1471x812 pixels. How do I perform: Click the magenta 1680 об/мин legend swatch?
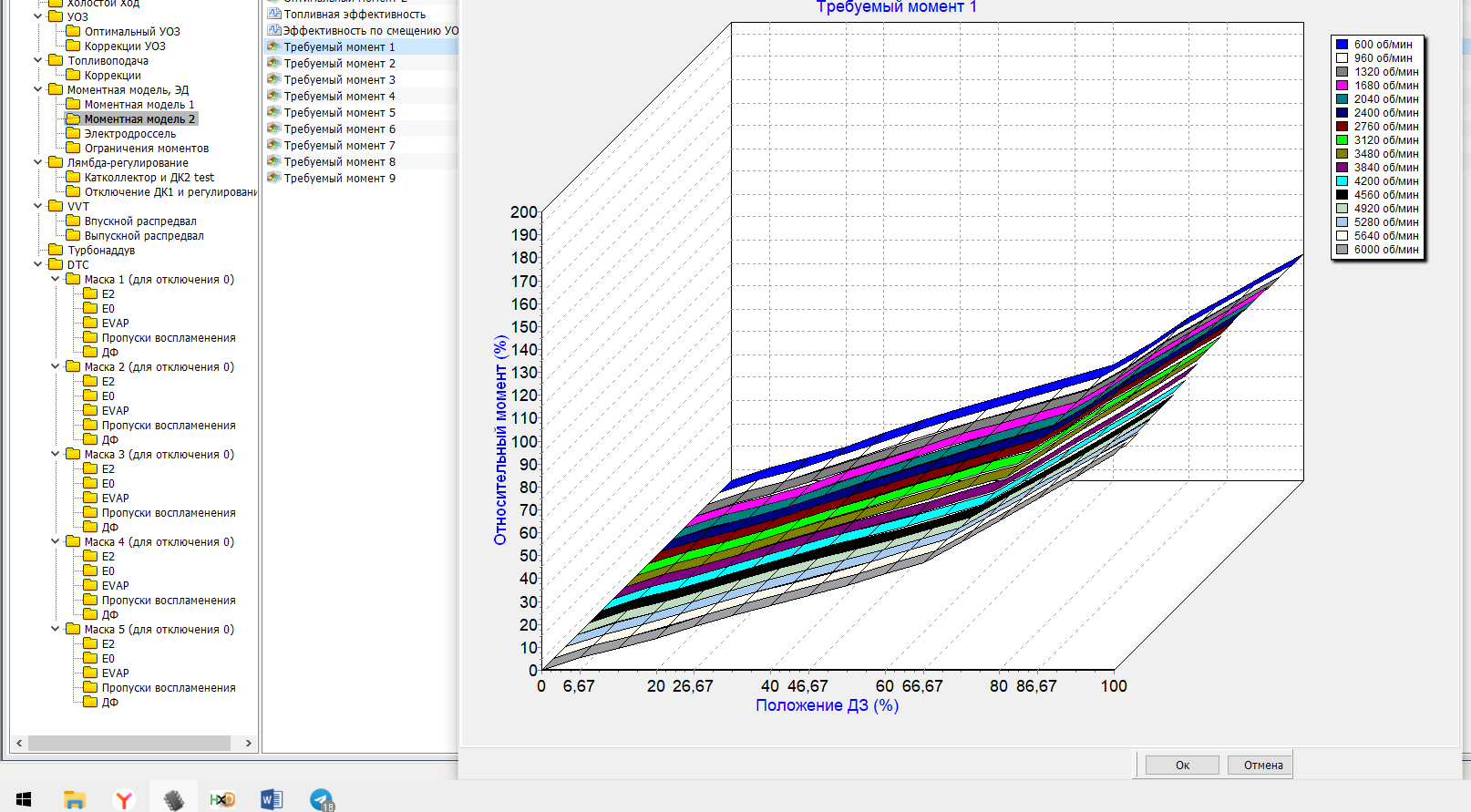point(1342,86)
